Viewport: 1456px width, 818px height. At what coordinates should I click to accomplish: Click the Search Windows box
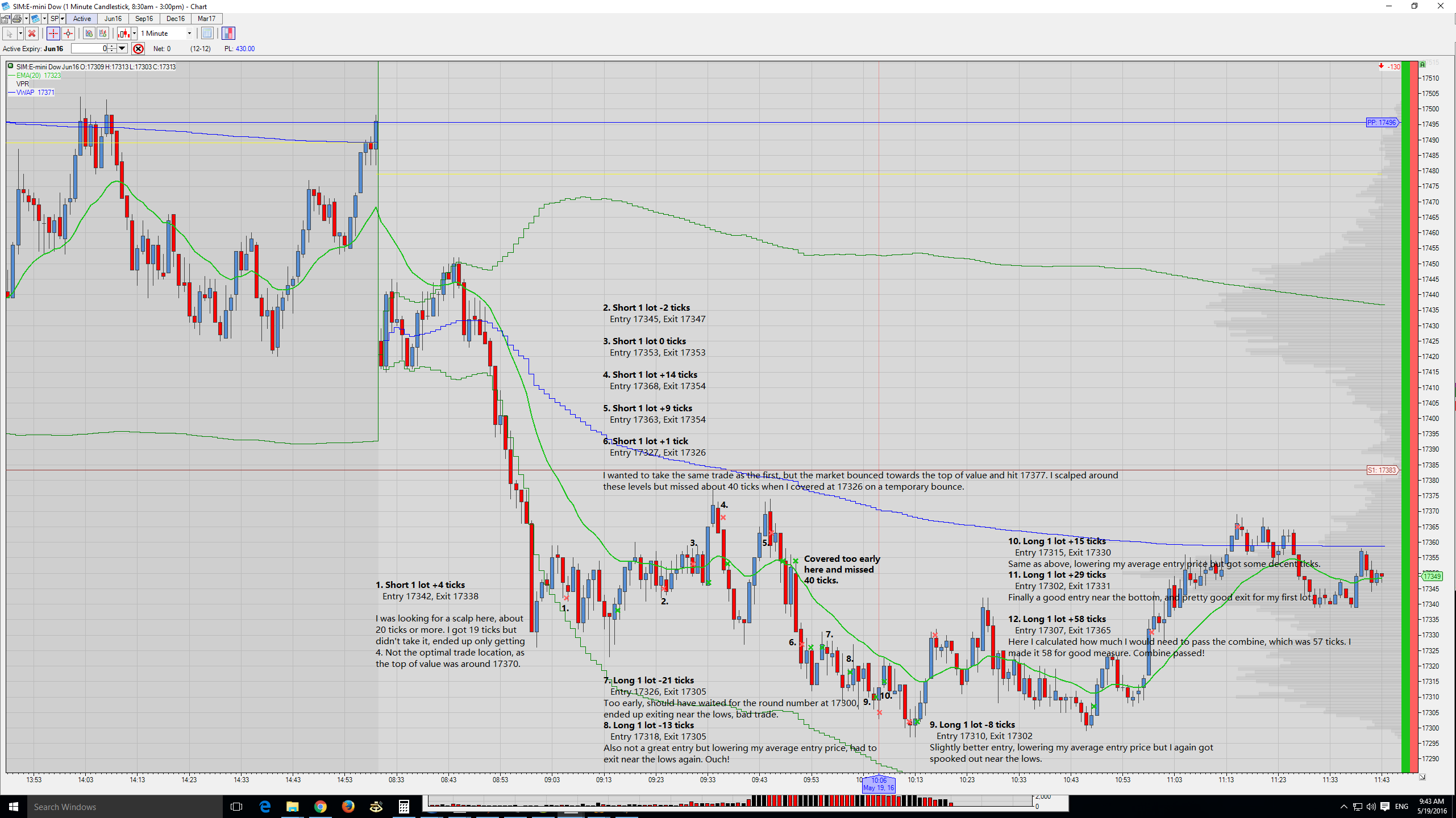(x=125, y=807)
